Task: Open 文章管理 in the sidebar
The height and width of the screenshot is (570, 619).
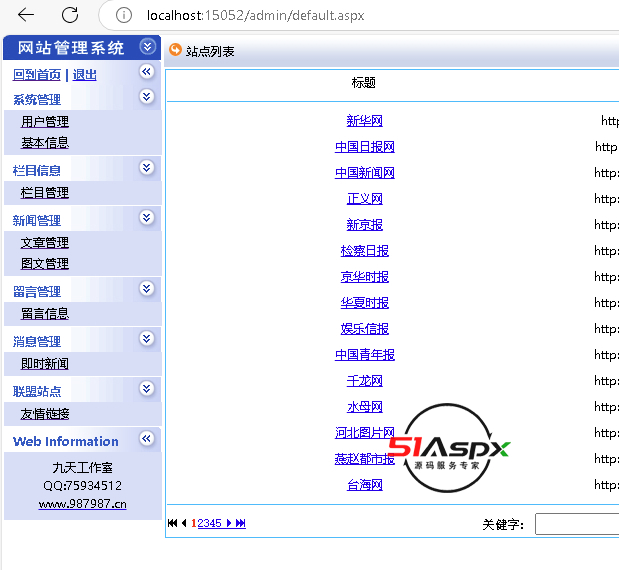Action: click(45, 243)
